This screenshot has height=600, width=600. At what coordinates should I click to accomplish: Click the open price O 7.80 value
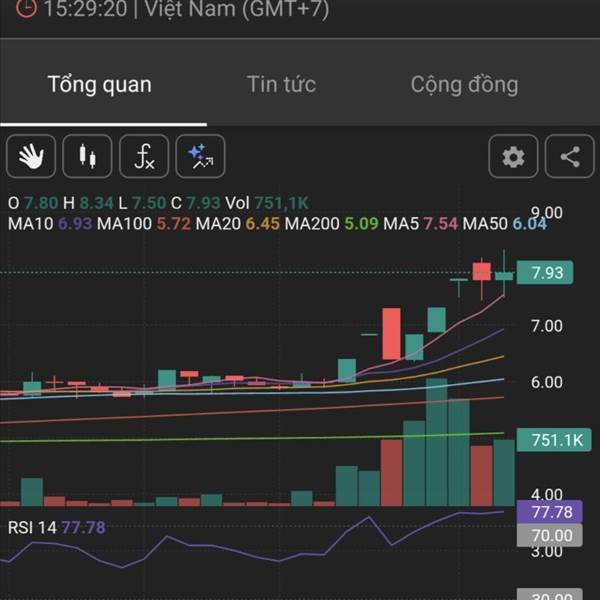point(33,203)
